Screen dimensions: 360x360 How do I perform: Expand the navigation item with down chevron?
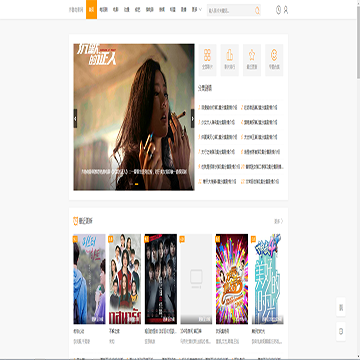click(x=197, y=10)
